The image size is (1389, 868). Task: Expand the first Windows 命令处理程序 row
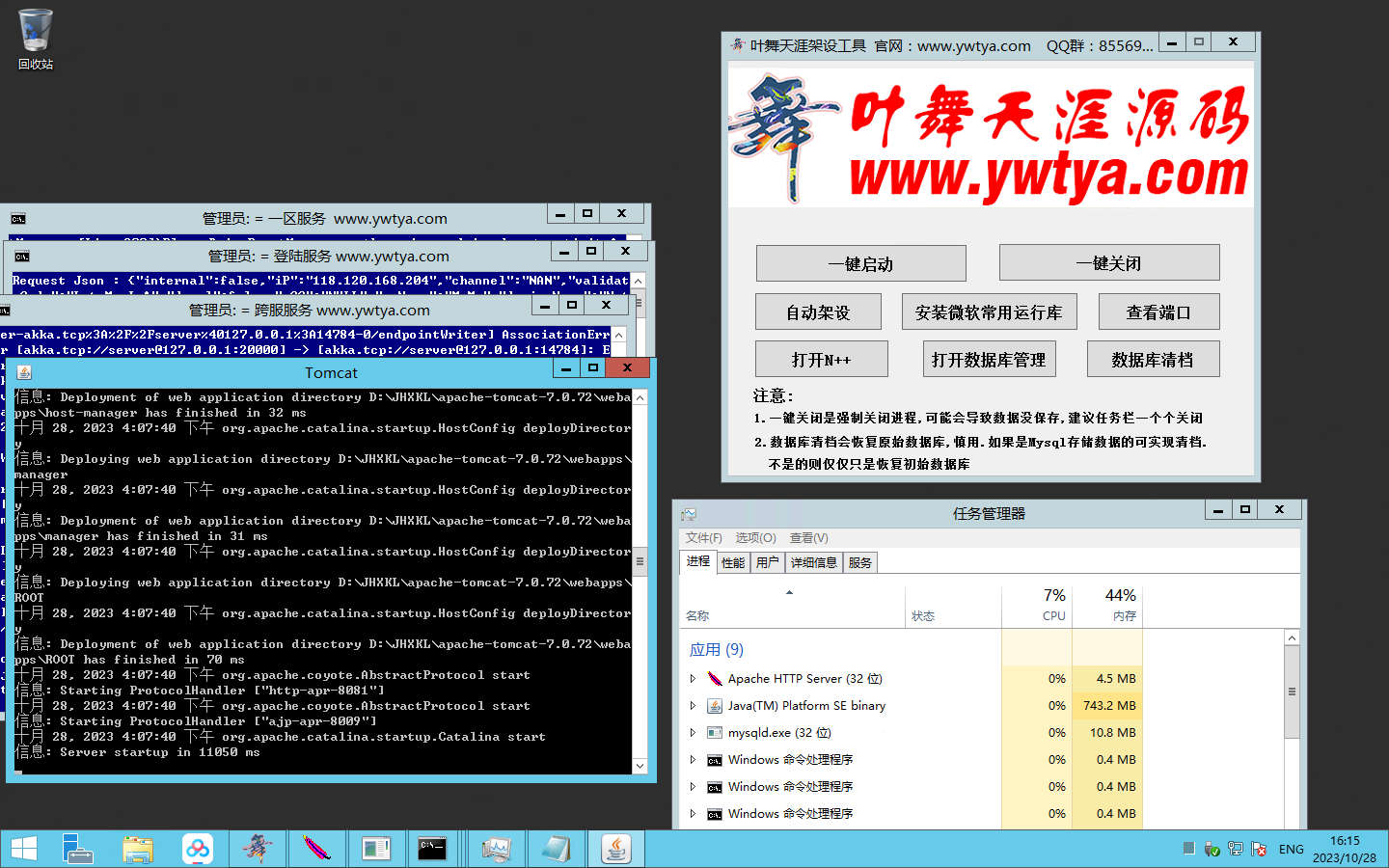point(693,760)
